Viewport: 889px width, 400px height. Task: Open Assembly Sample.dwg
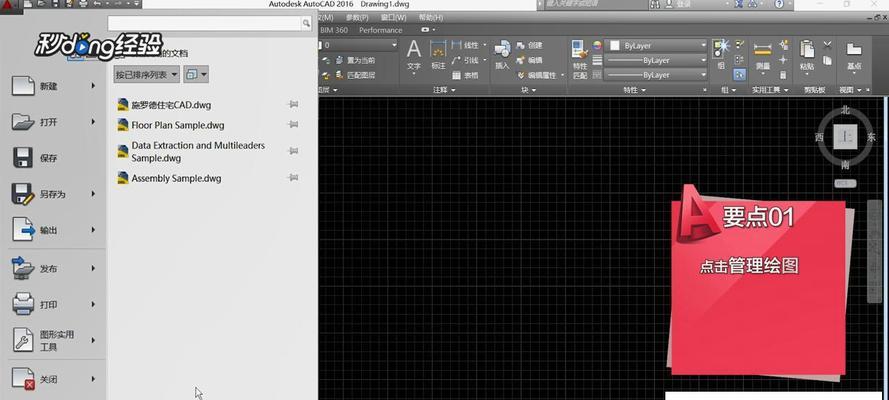point(169,178)
